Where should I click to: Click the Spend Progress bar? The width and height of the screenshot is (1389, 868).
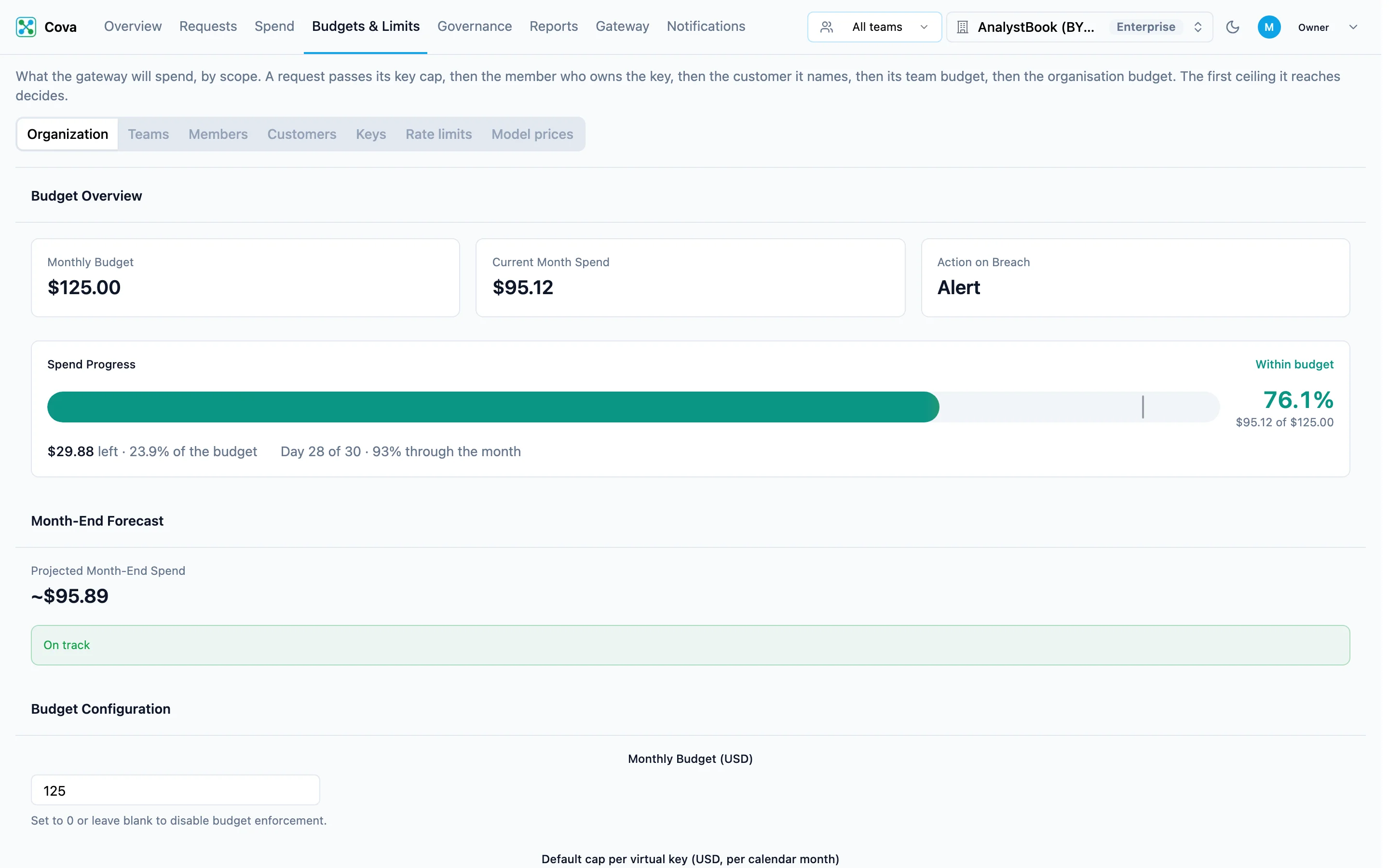coord(633,407)
